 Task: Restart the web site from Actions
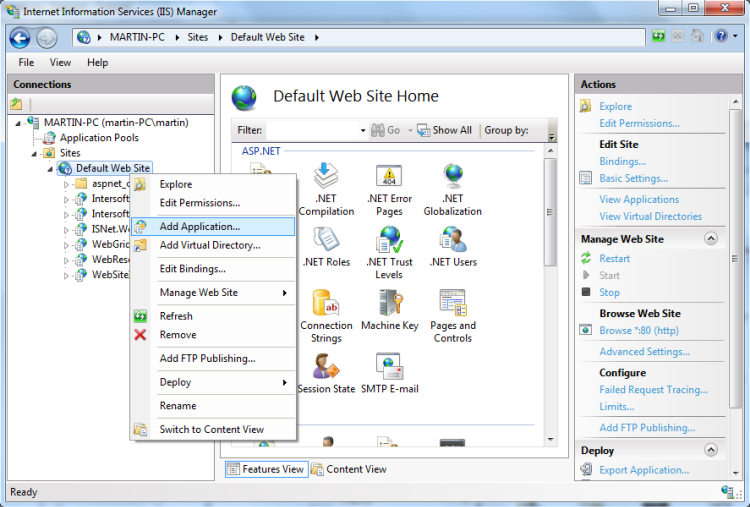pos(614,258)
